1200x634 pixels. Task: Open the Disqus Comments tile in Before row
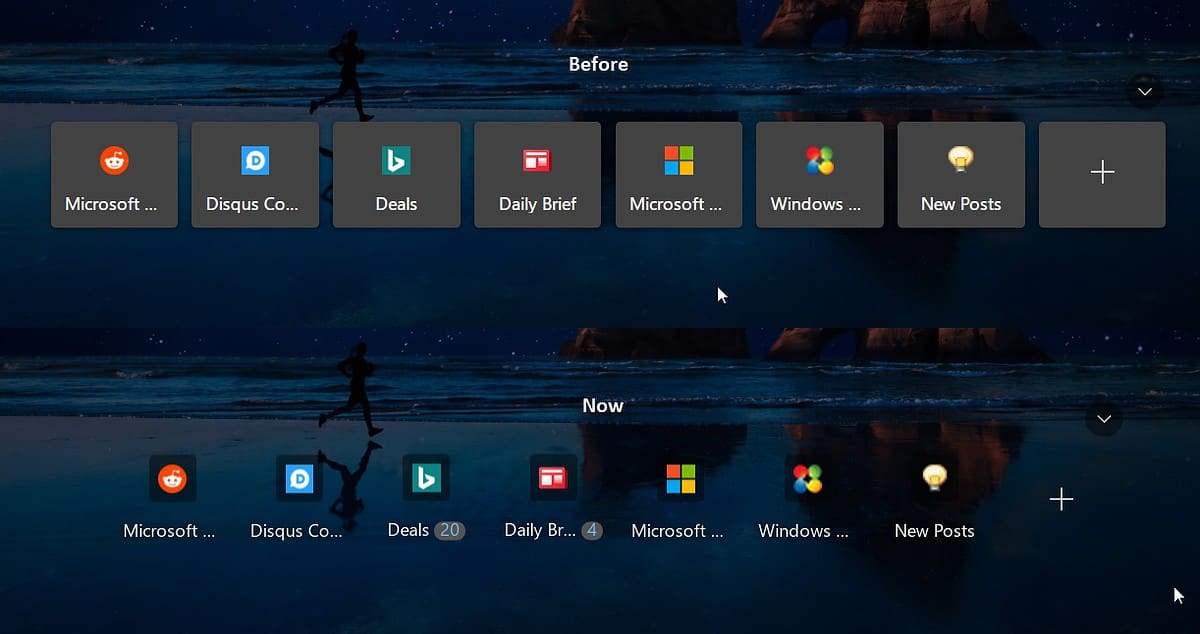pos(255,174)
